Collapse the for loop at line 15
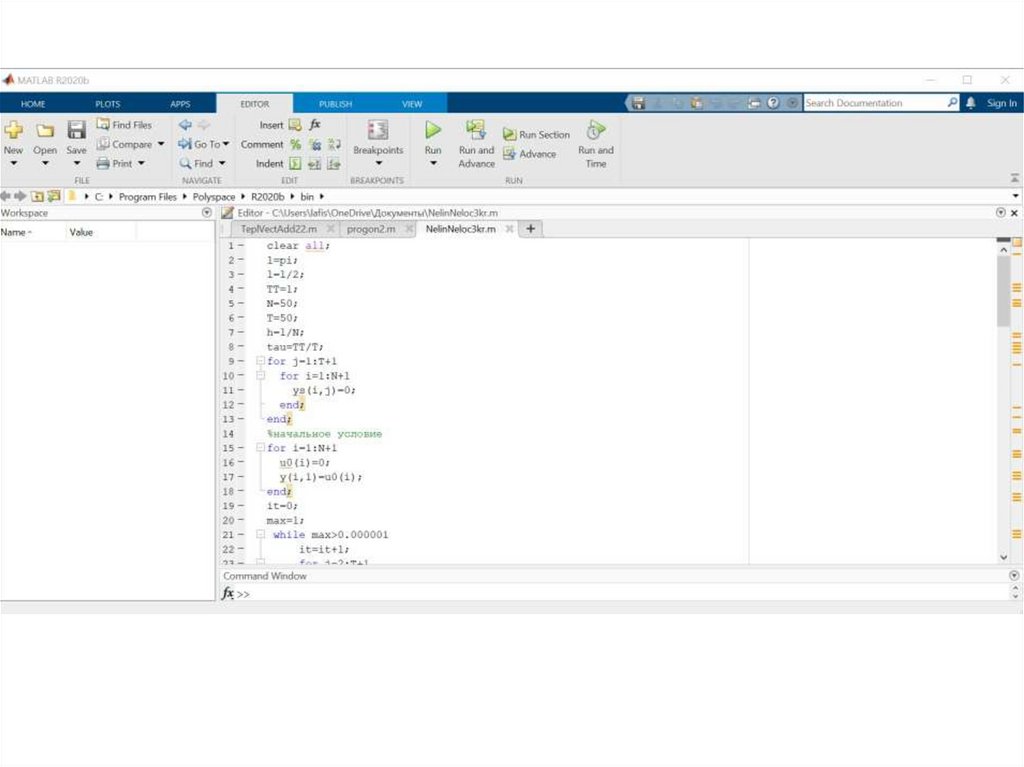 click(x=261, y=448)
